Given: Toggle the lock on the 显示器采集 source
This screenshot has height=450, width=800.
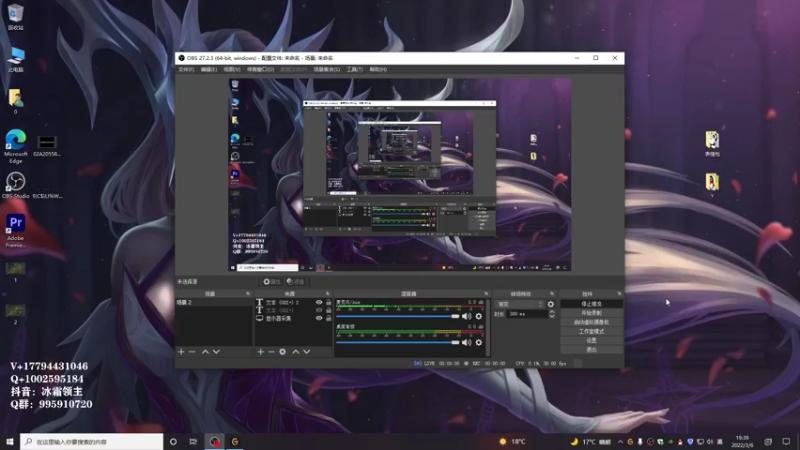Looking at the screenshot, I should coord(329,318).
